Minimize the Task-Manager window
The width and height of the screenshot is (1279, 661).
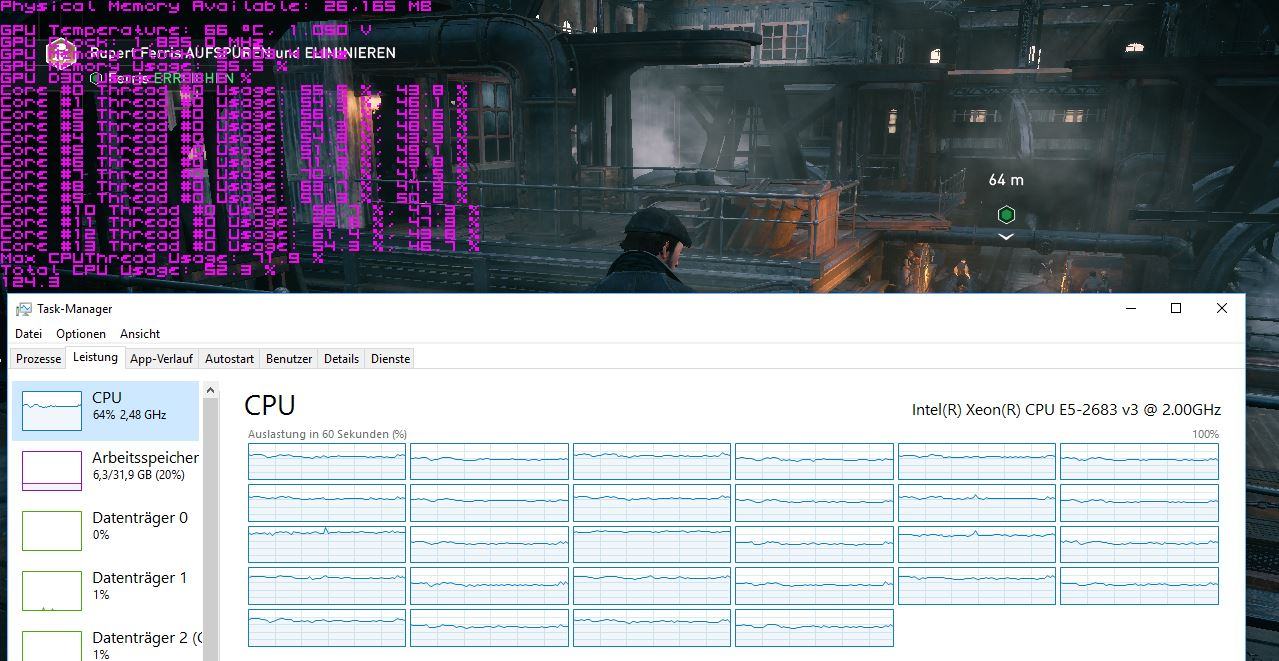[1131, 309]
